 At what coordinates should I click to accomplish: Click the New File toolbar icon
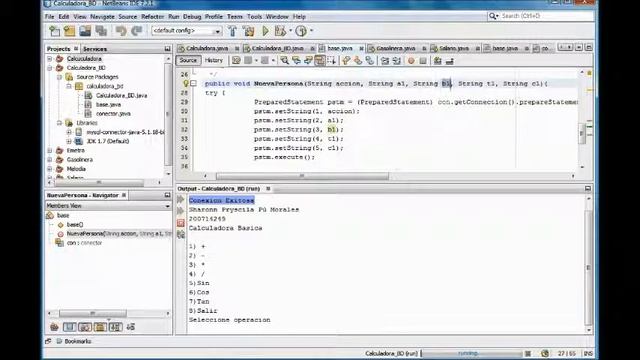(54, 31)
